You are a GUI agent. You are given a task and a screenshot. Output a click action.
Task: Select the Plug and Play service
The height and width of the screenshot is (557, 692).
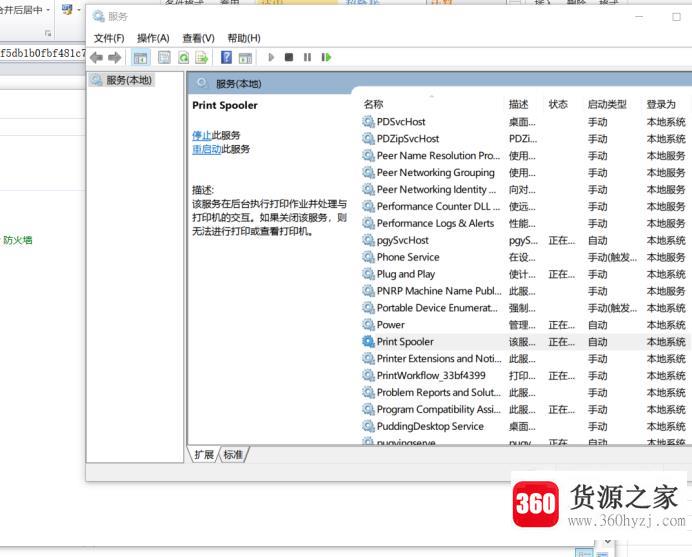pos(525,274)
